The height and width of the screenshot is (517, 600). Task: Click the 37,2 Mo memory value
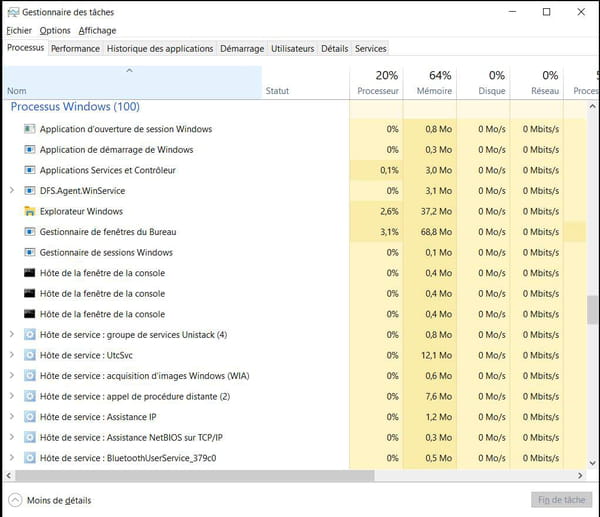(x=436, y=211)
